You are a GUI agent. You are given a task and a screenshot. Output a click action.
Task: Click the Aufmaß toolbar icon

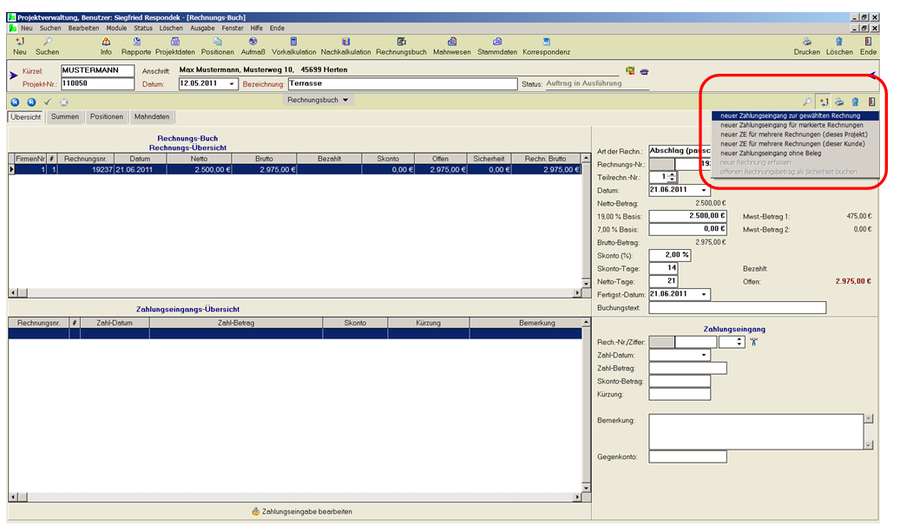pos(253,42)
